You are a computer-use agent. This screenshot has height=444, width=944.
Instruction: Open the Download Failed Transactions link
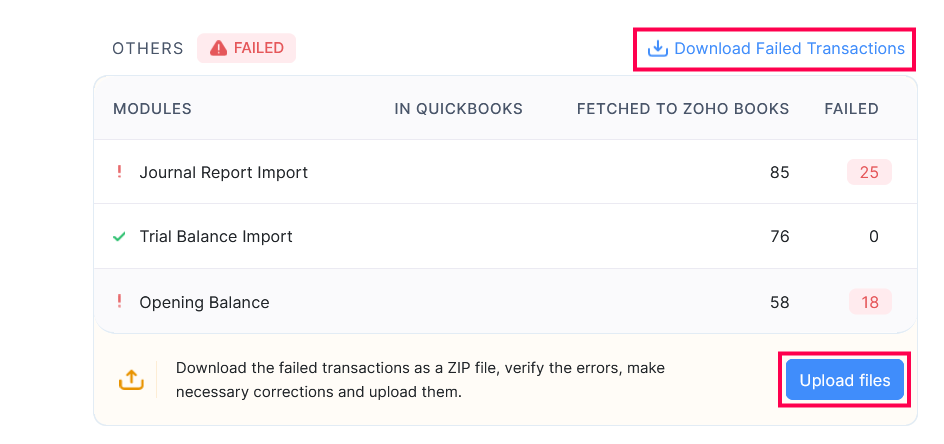[788, 48]
